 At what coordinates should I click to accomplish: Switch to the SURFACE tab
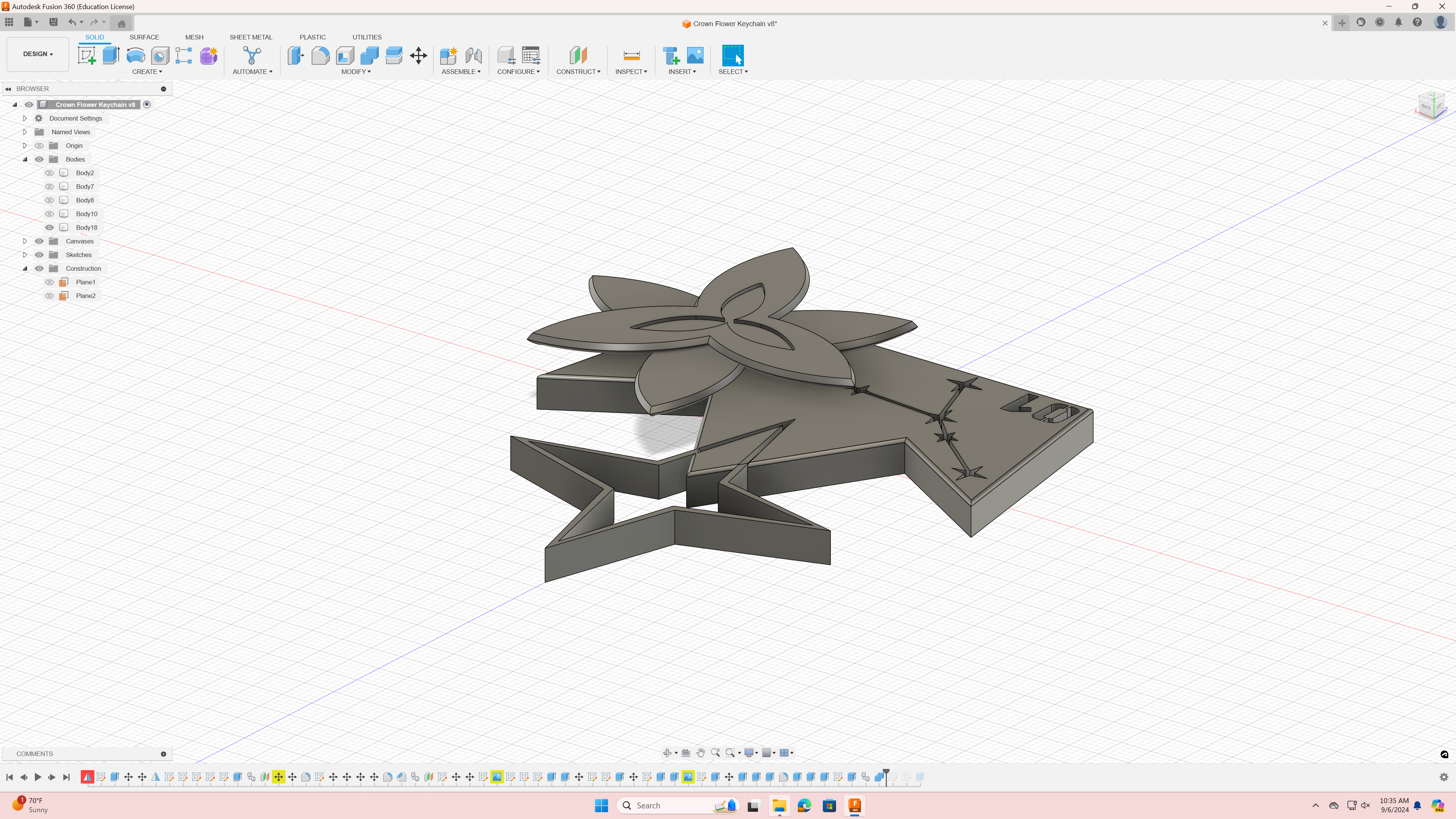pos(144,37)
